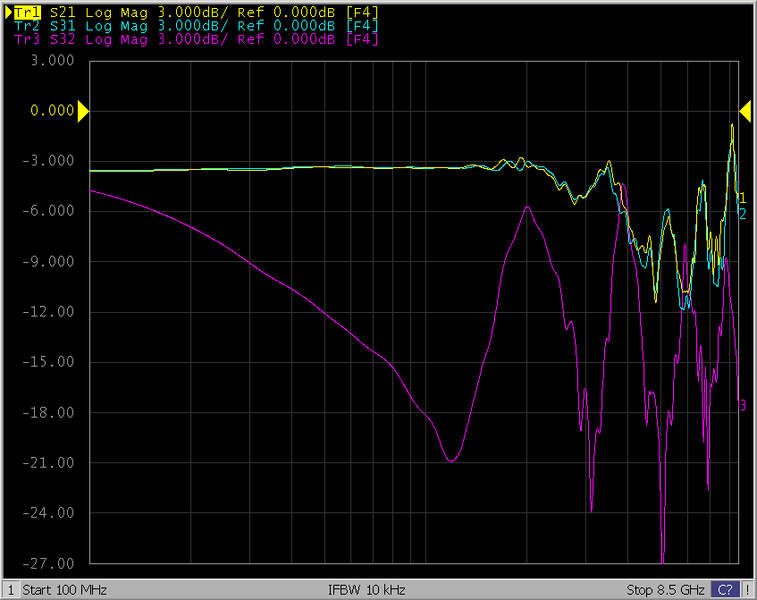Activate the Tr3 S32 trace
Image resolution: width=757 pixels, height=600 pixels.
[25, 40]
